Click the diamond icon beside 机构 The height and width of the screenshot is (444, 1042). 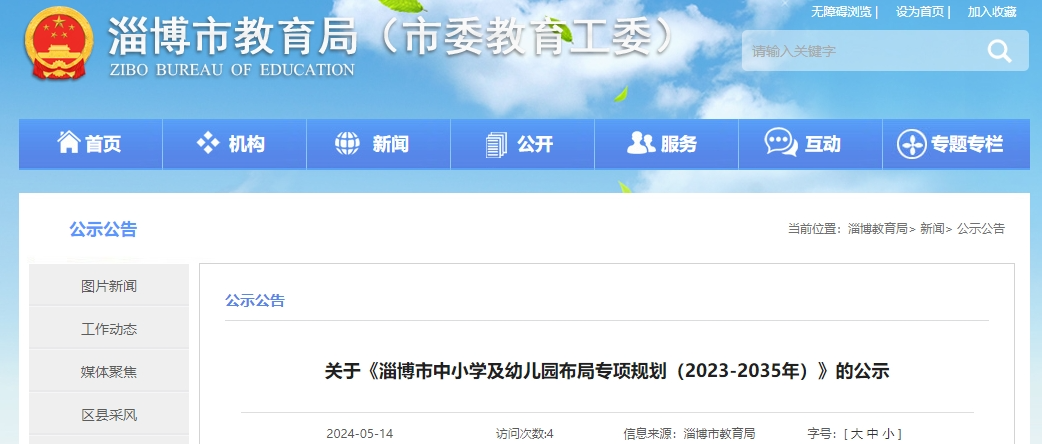coord(208,143)
